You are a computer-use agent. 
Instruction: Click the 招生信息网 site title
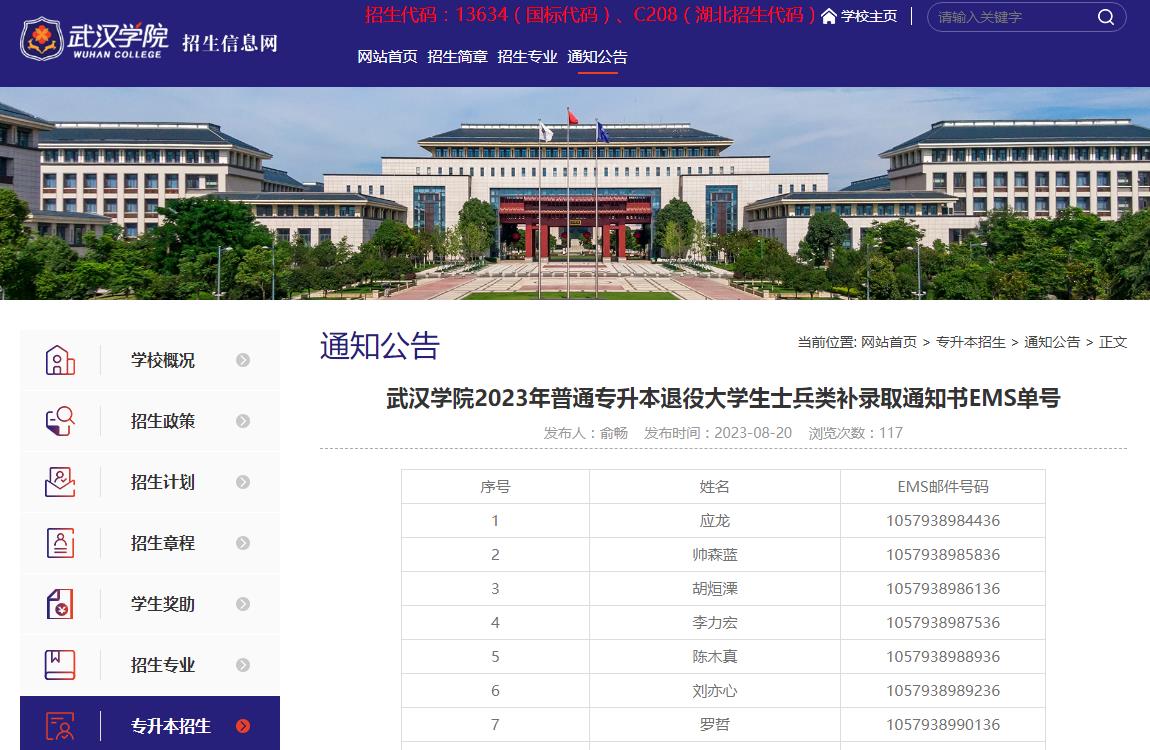230,43
